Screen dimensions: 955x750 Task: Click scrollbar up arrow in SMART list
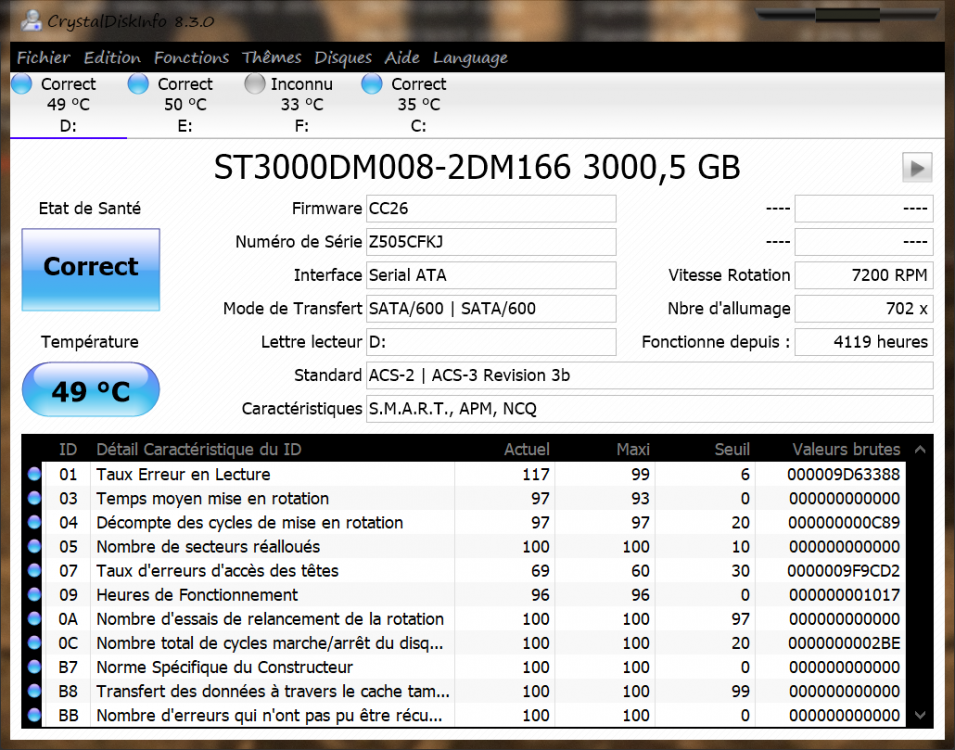pos(921,451)
